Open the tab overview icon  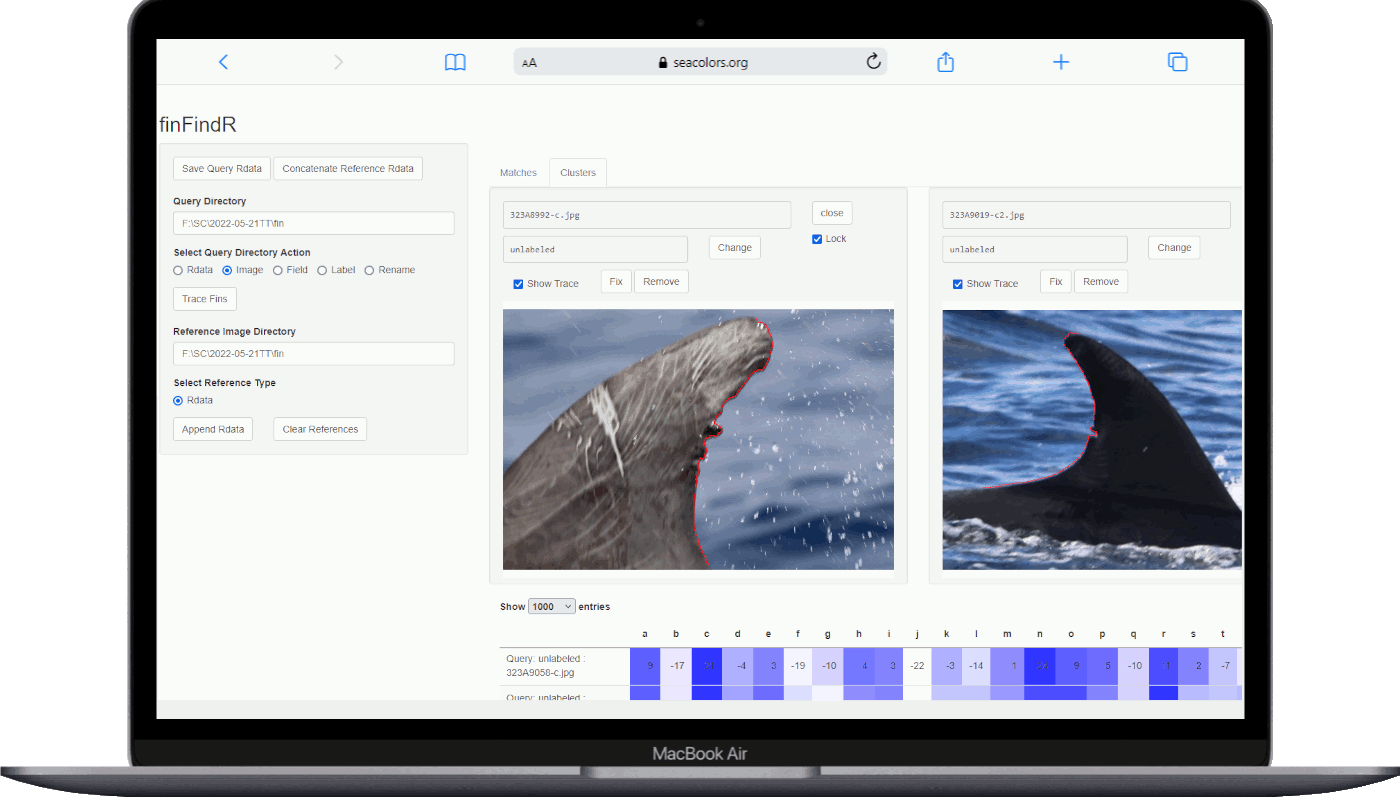coord(1177,62)
